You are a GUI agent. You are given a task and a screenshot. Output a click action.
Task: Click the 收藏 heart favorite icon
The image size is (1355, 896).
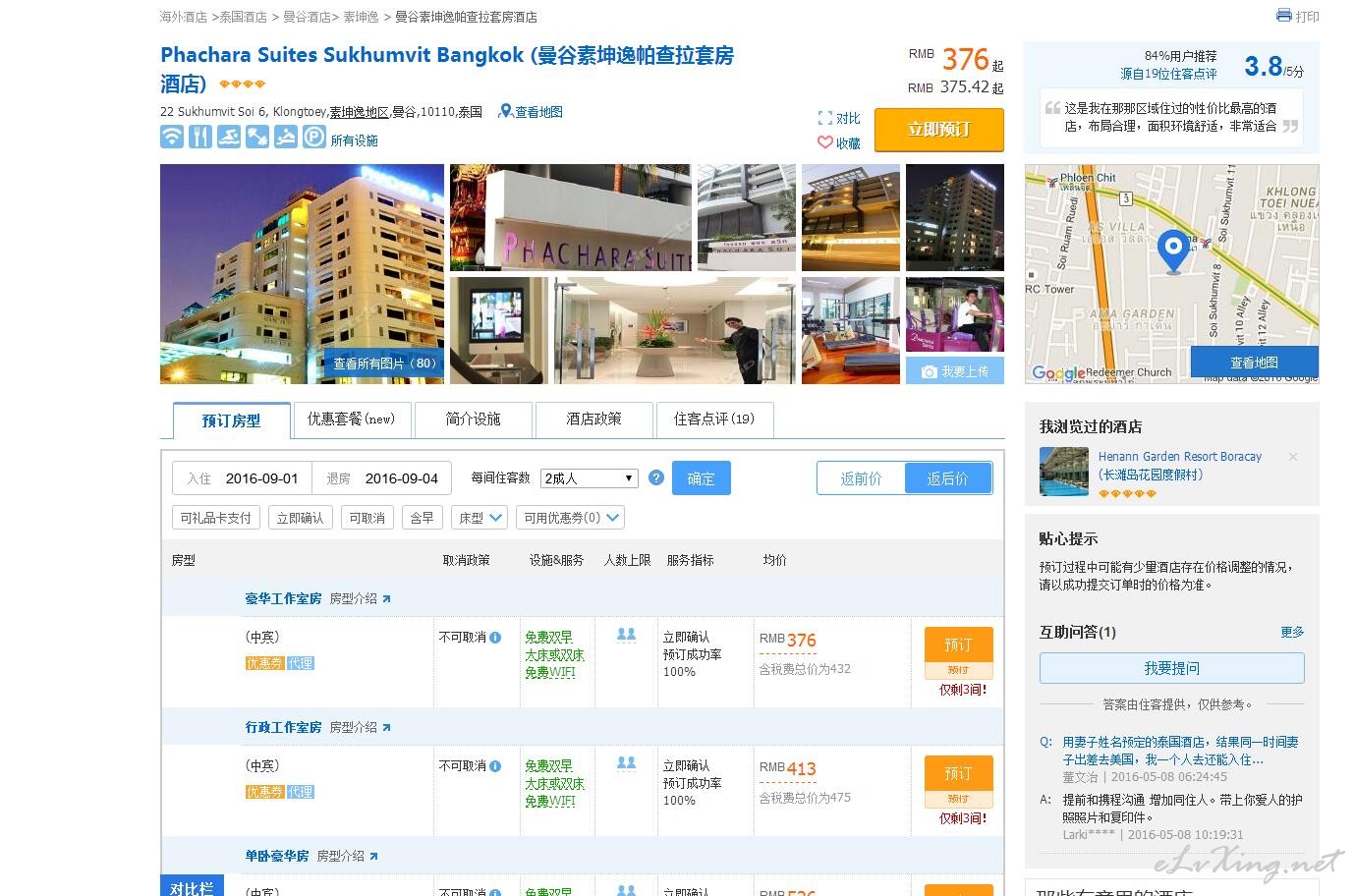[825, 142]
